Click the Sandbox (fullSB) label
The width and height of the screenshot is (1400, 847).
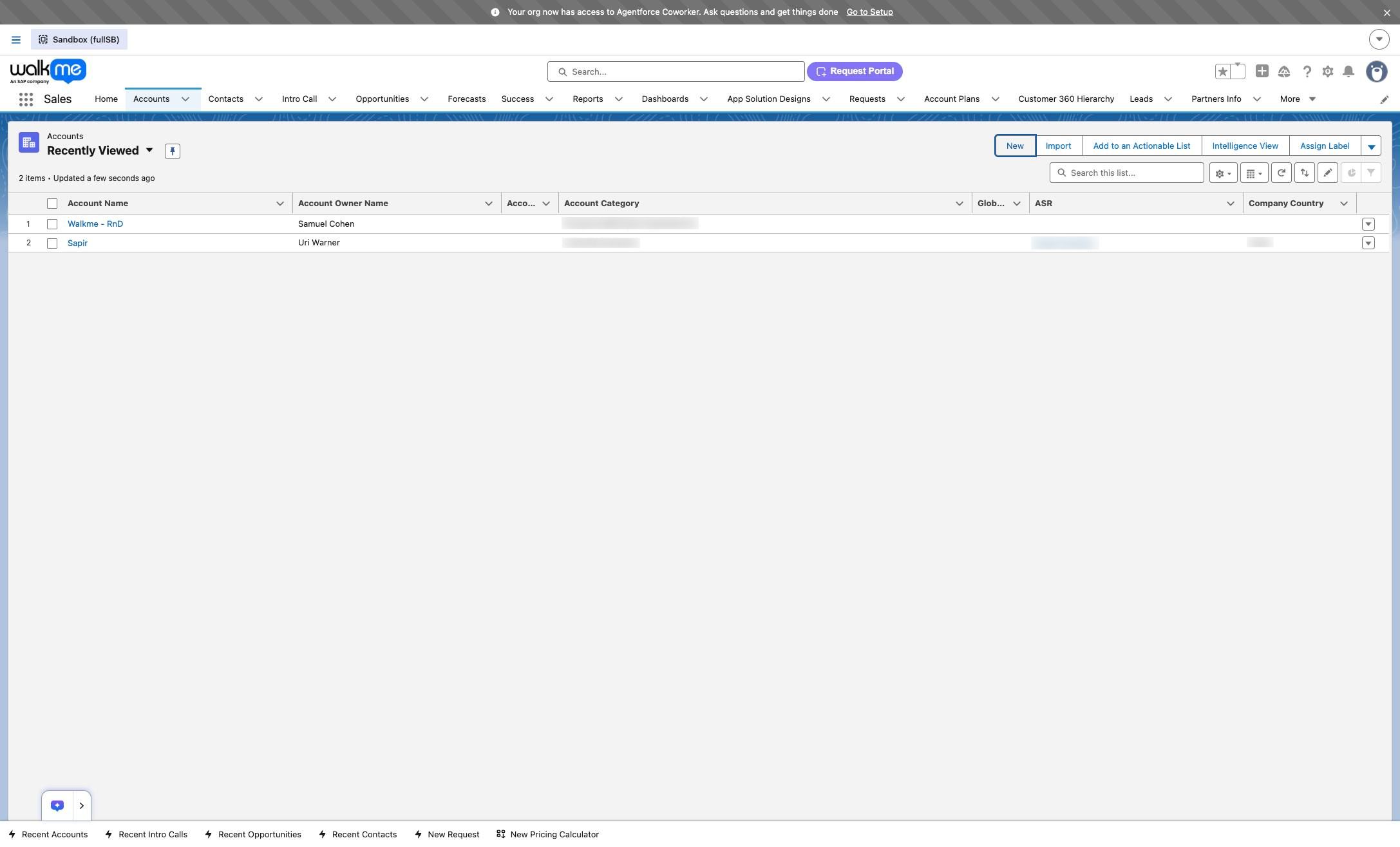point(79,40)
